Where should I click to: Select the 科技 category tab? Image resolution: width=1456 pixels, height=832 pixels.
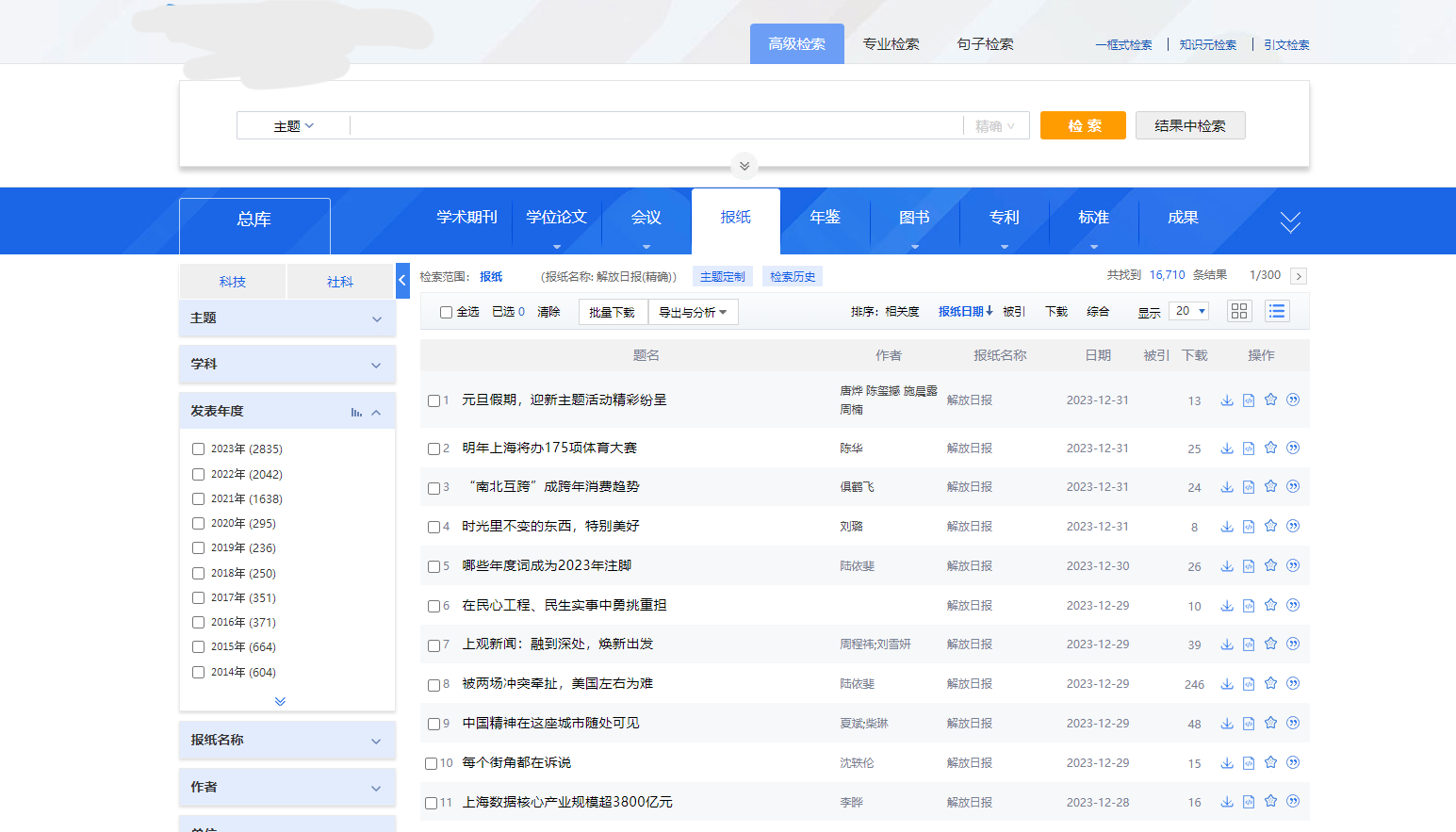232,282
